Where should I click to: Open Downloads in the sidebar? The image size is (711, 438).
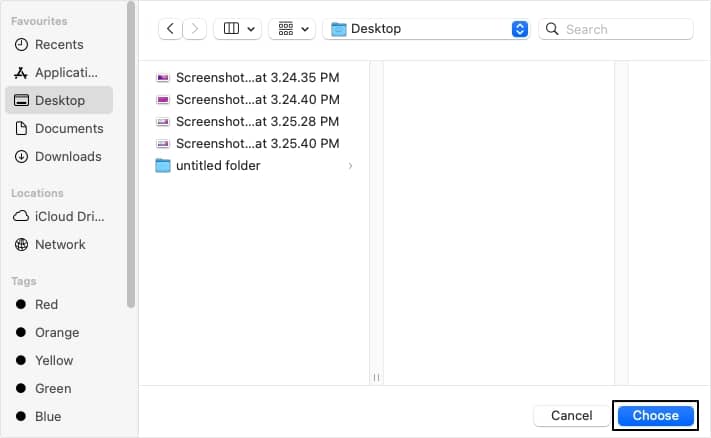(x=59, y=156)
